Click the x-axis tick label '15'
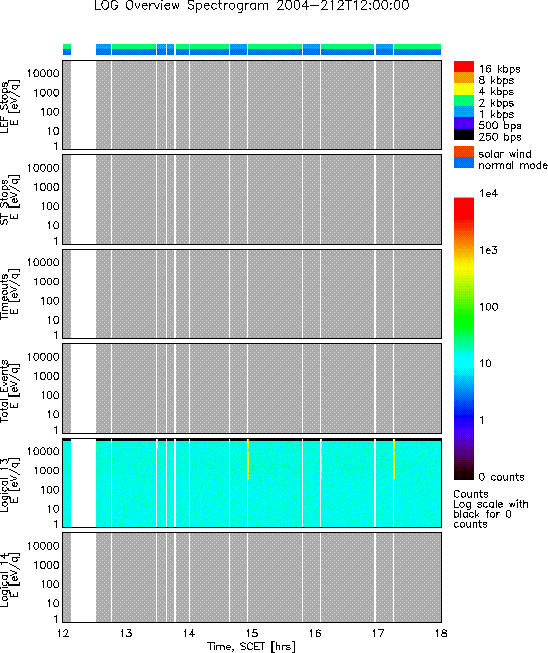 (x=252, y=633)
